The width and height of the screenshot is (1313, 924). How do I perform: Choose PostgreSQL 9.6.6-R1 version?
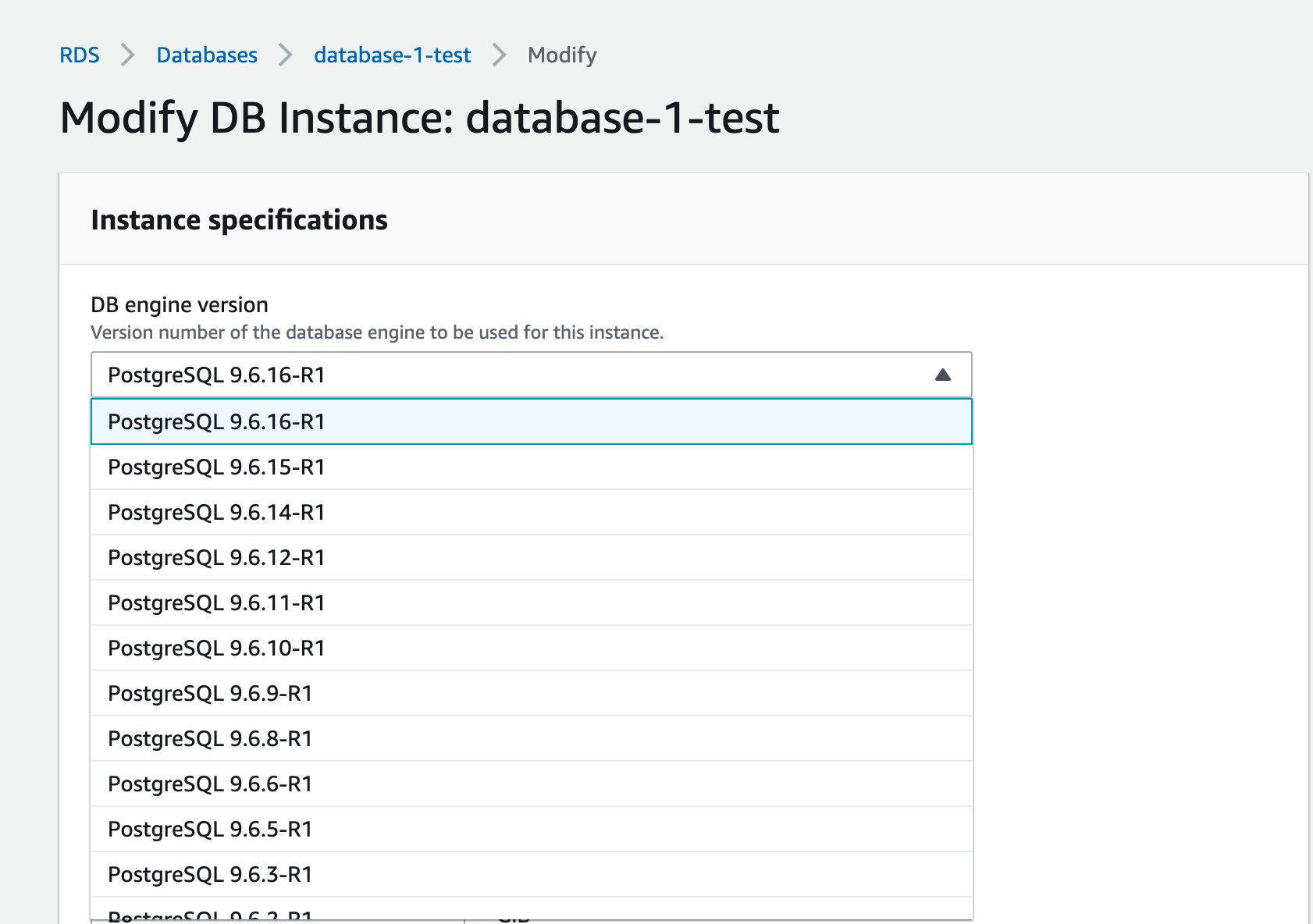coord(532,784)
